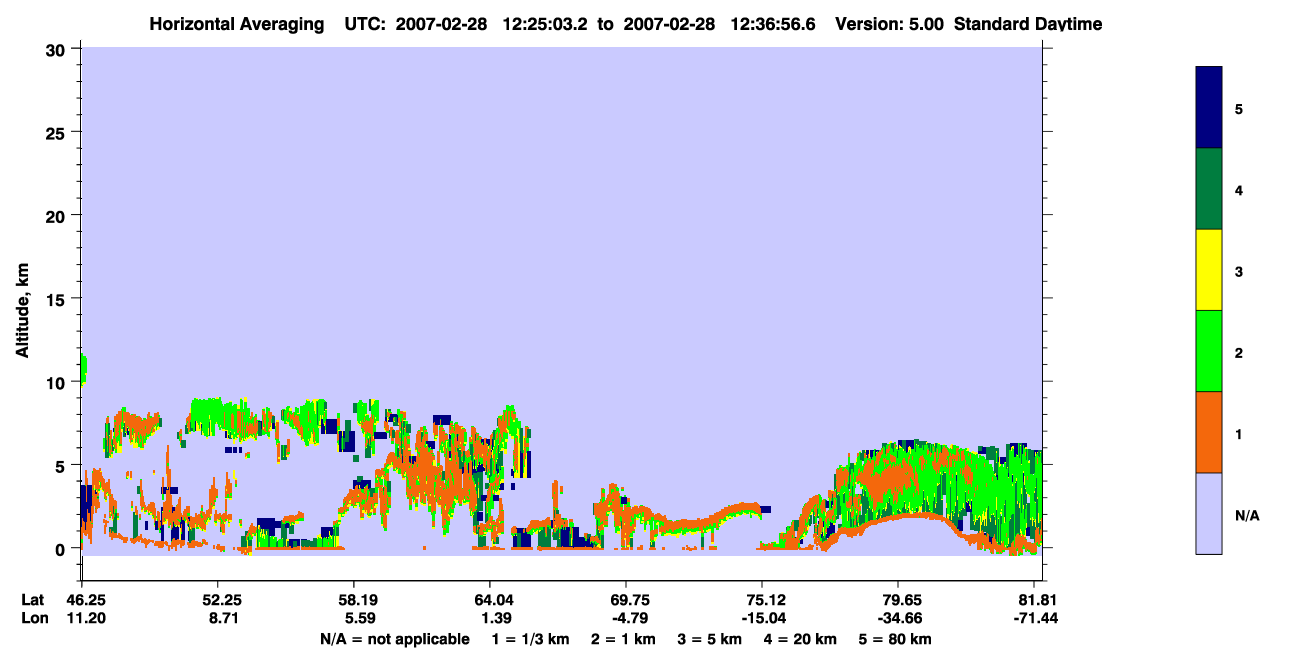Click the yellow color bar segment labeled 3
This screenshot has height=667, width=1300.
click(x=1209, y=270)
